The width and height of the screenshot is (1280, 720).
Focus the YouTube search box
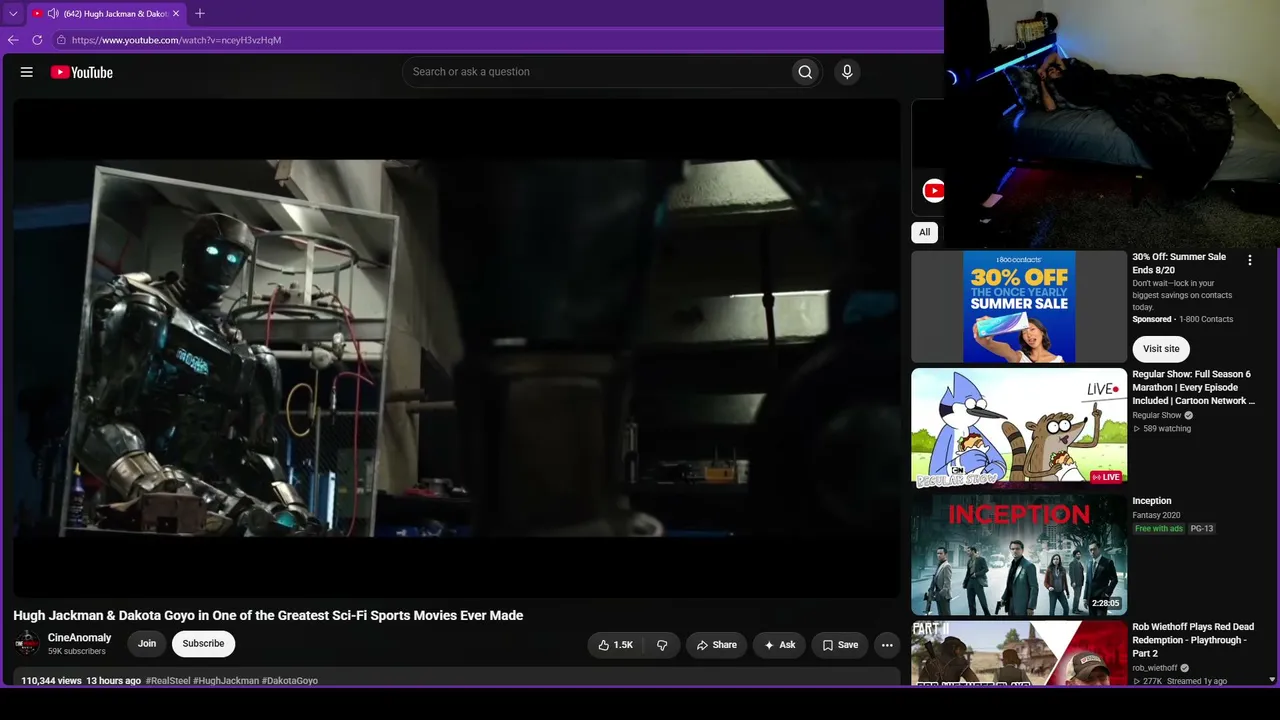596,72
